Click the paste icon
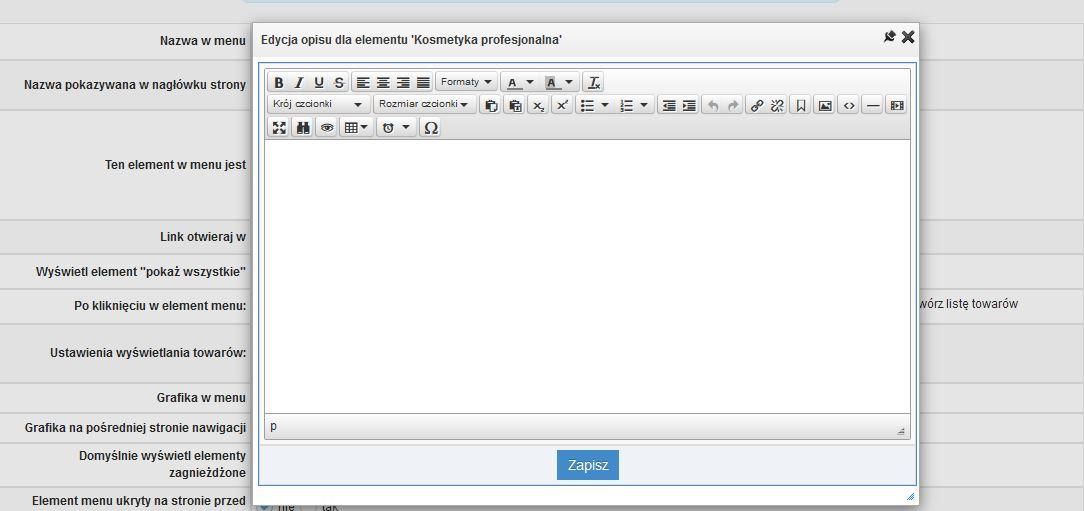This screenshot has width=1084, height=511. click(x=491, y=105)
